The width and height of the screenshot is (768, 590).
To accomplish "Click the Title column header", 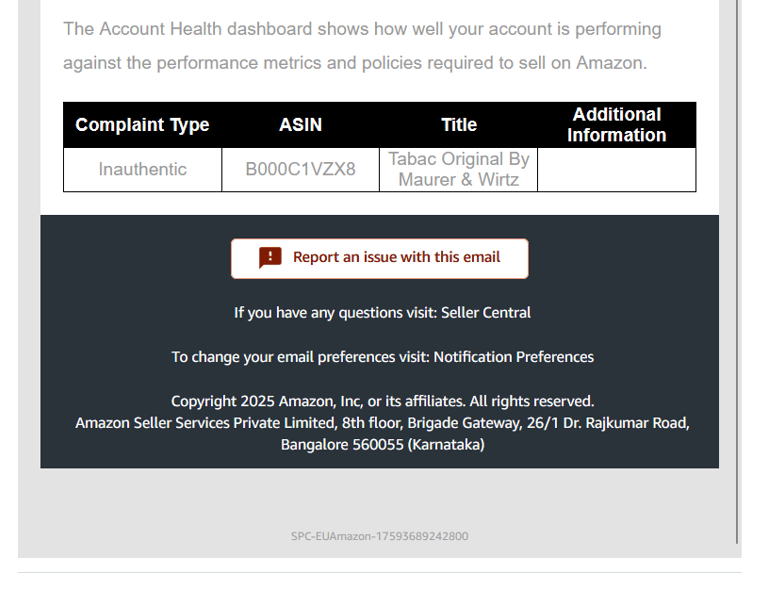I will [458, 125].
